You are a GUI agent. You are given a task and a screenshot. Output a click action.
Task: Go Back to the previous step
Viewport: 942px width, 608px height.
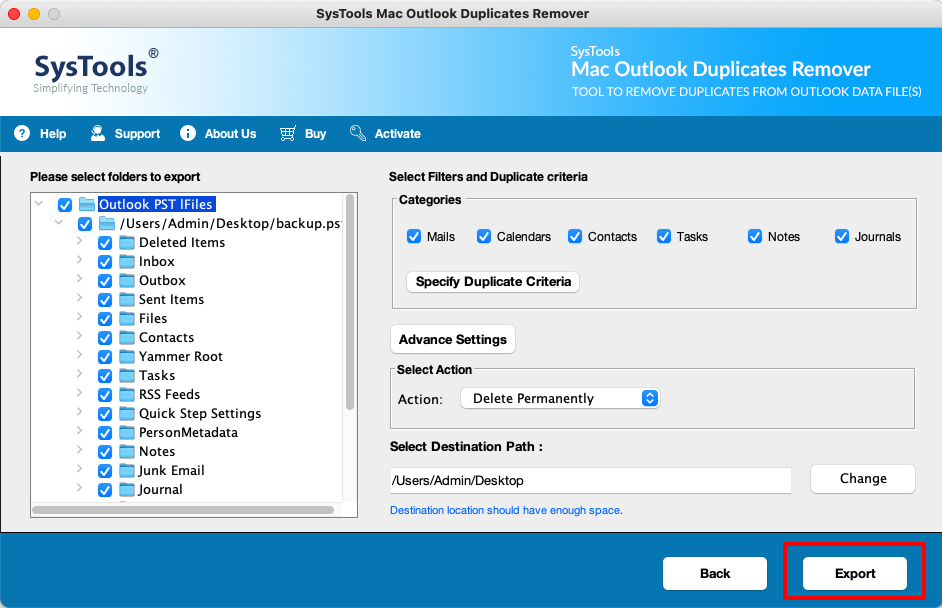[715, 574]
